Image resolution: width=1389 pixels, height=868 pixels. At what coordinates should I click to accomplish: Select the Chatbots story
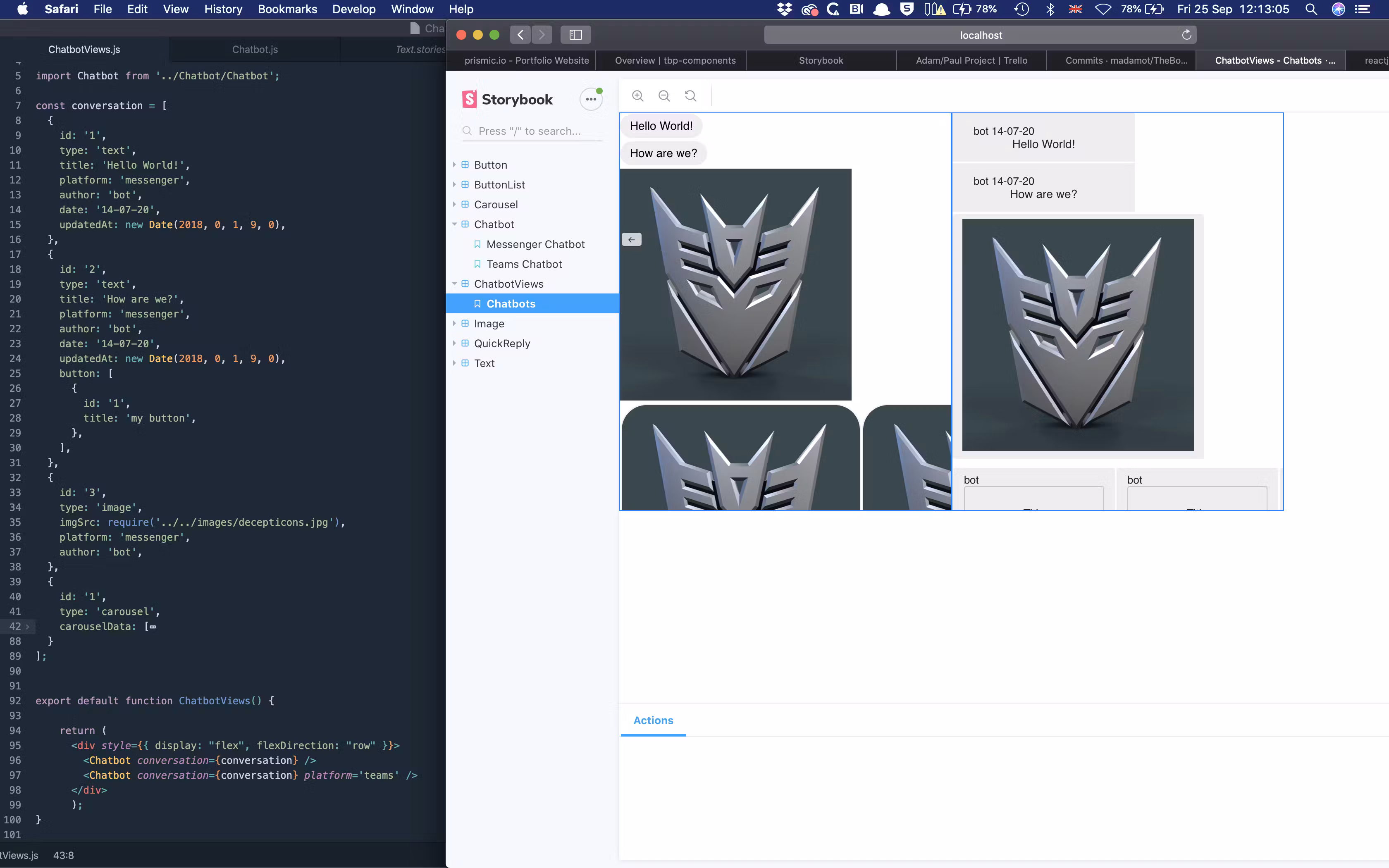click(532, 304)
